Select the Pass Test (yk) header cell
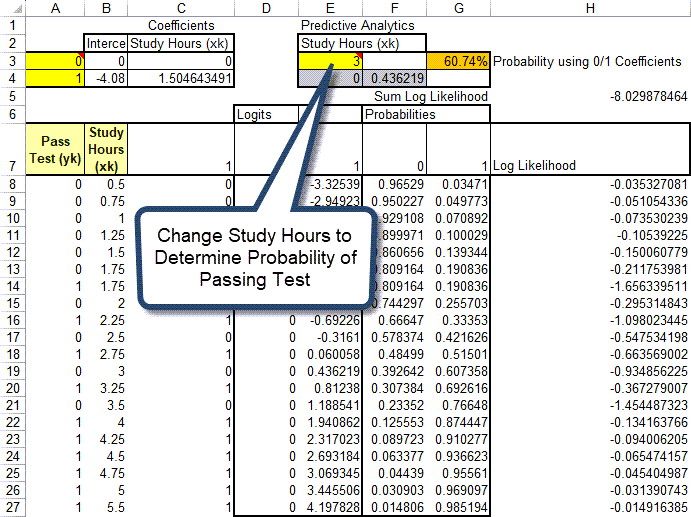 point(55,149)
